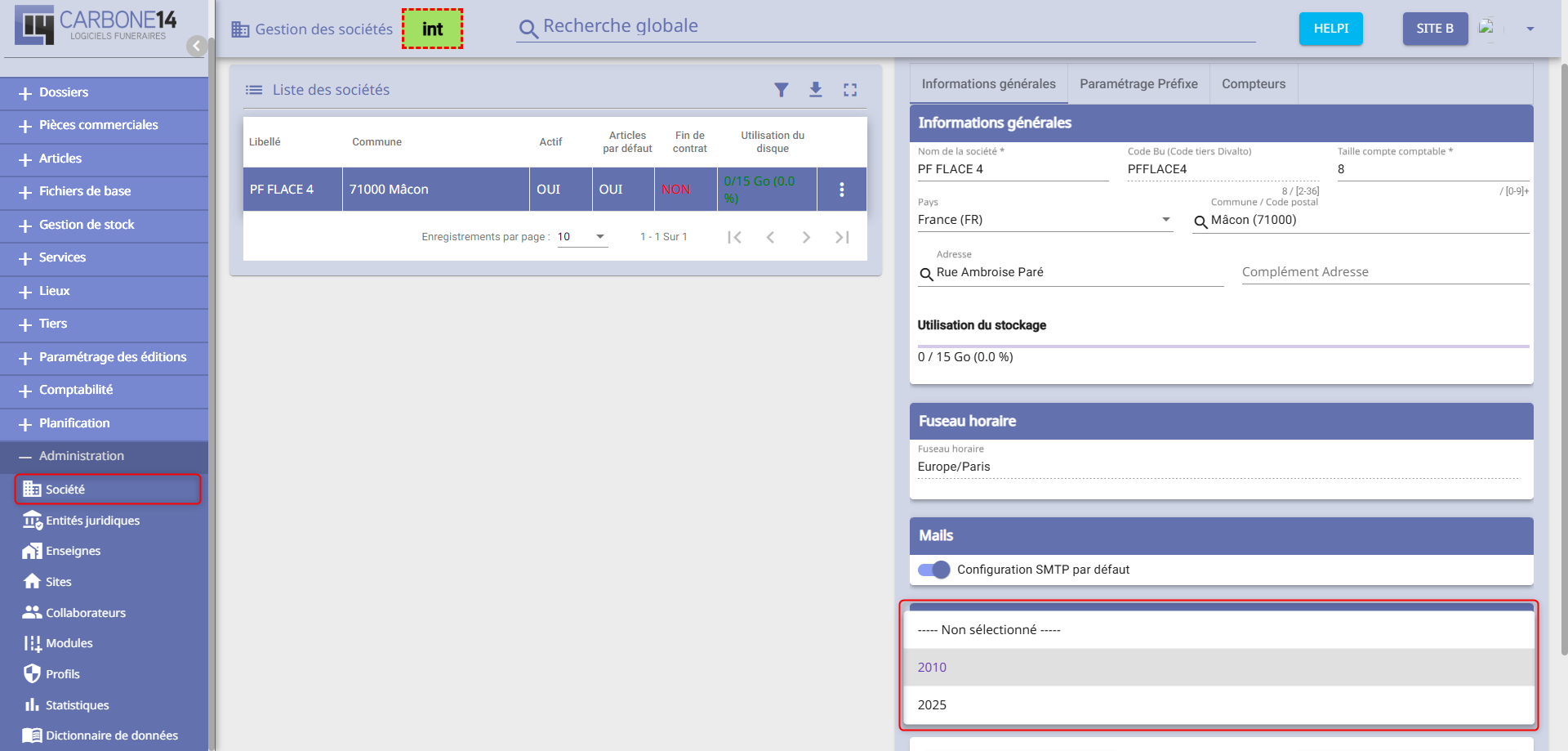Switch to Informations générales tab

tap(988, 84)
